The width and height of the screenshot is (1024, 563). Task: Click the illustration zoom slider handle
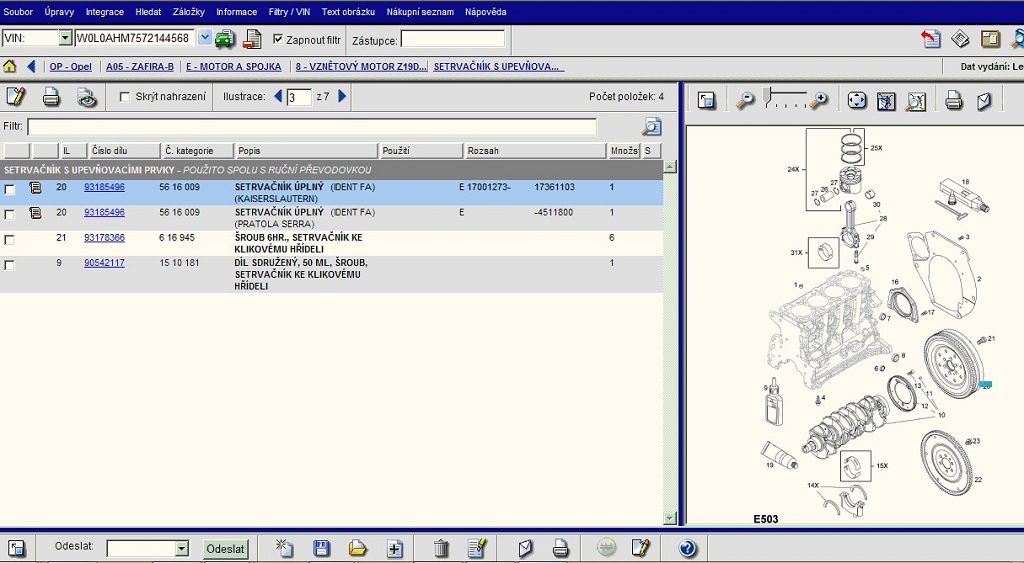point(768,97)
